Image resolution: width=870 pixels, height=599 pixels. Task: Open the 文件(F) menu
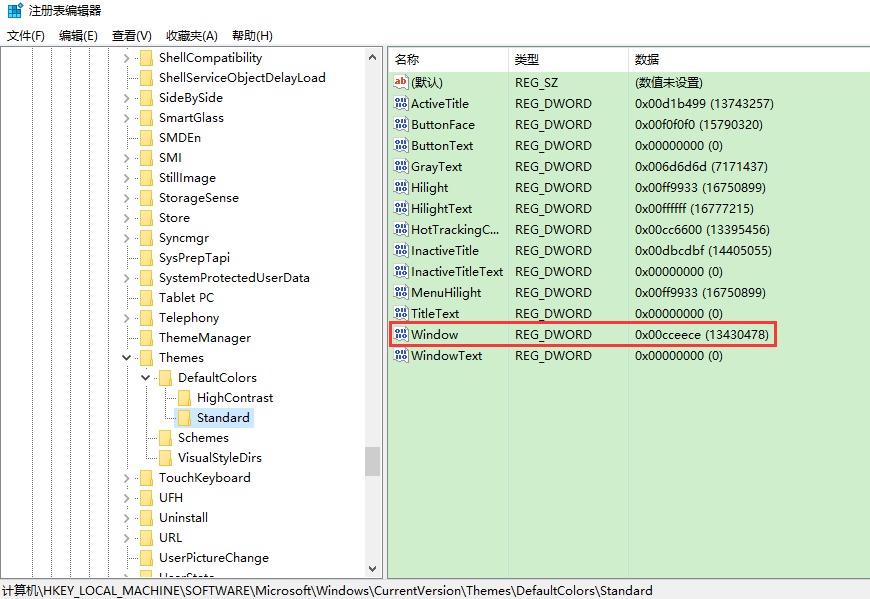(x=26, y=35)
